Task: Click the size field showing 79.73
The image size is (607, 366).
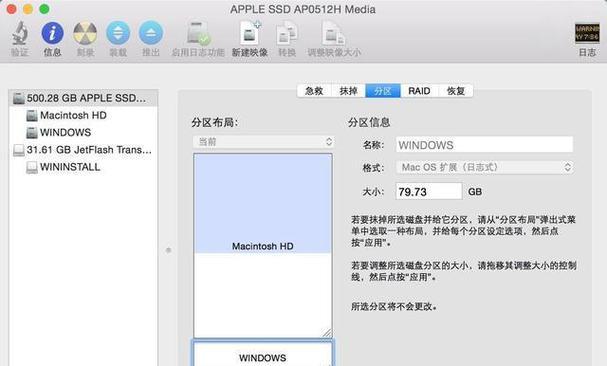Action: 429,191
